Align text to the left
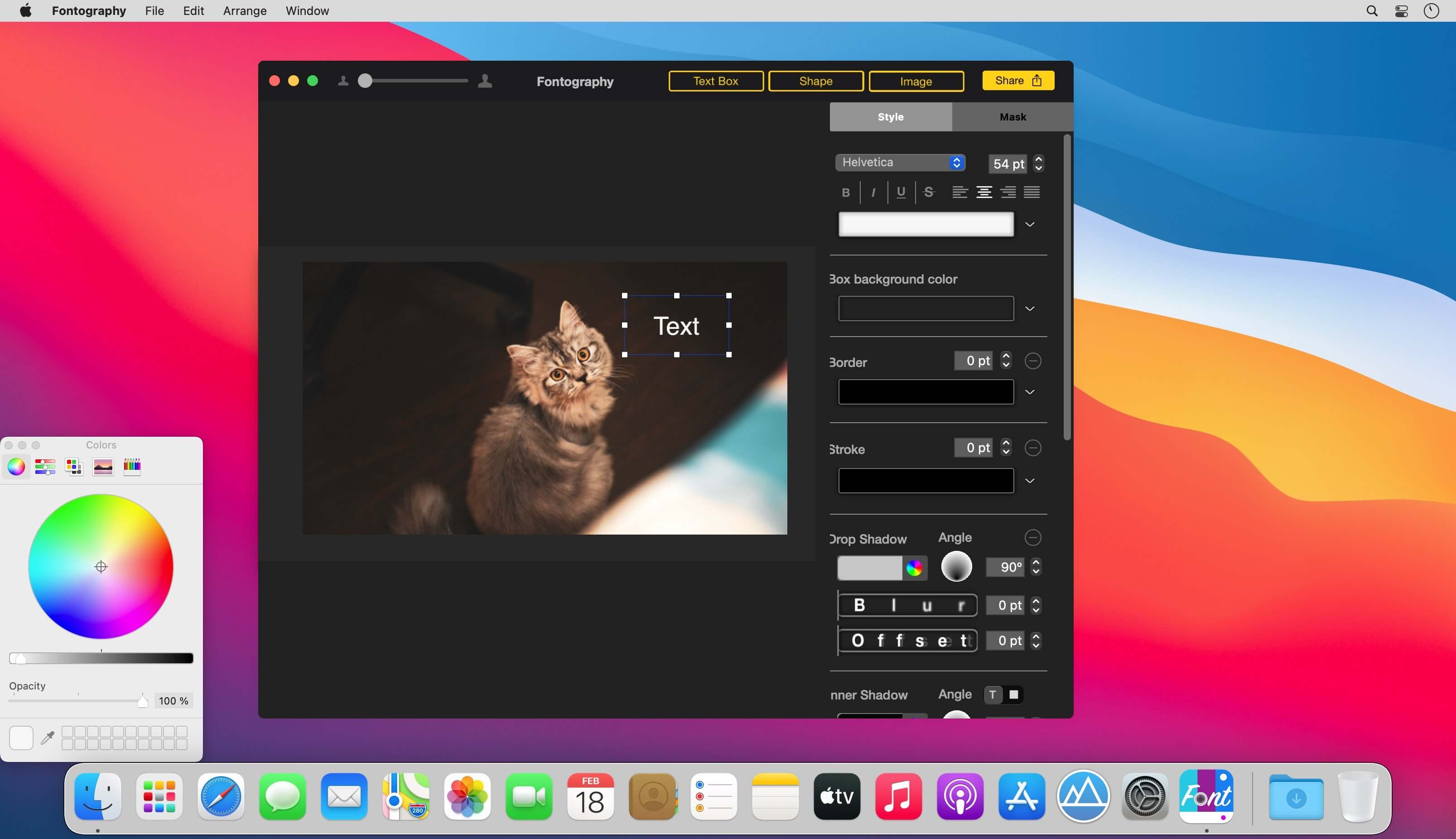The height and width of the screenshot is (839, 1456). click(x=959, y=193)
